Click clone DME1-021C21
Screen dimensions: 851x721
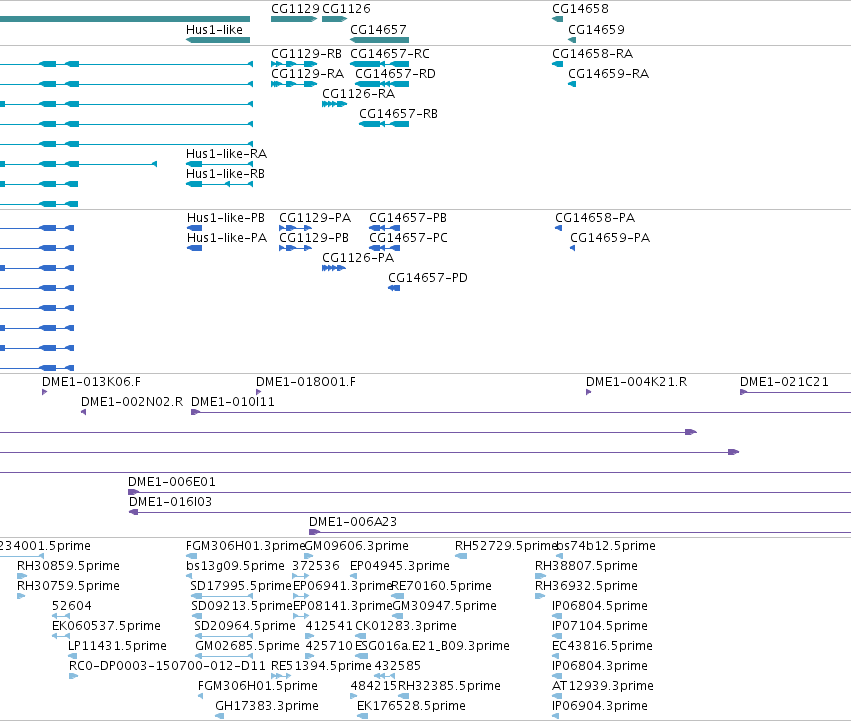click(784, 382)
